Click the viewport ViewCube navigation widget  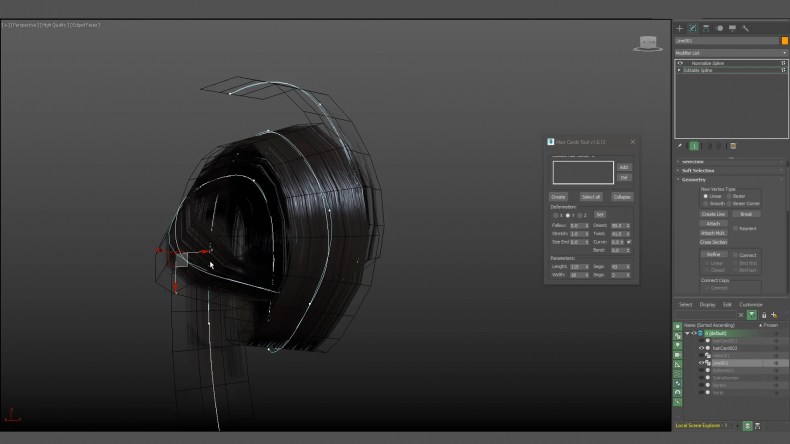click(648, 43)
